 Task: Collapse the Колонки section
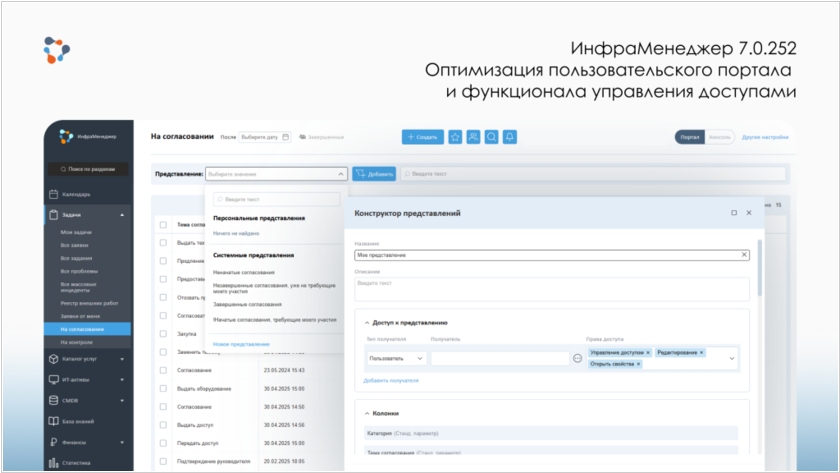pyautogui.click(x=367, y=414)
